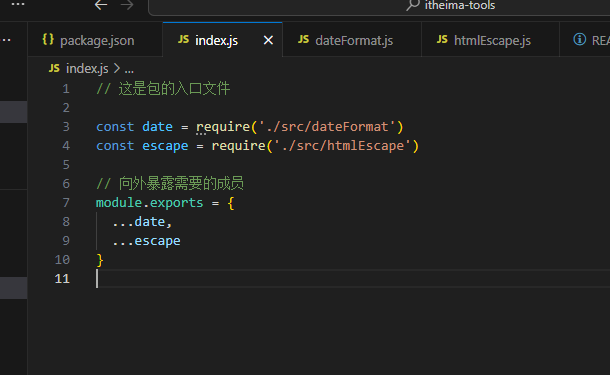
Task: Click line number 7 in the gutter
Action: coord(66,203)
